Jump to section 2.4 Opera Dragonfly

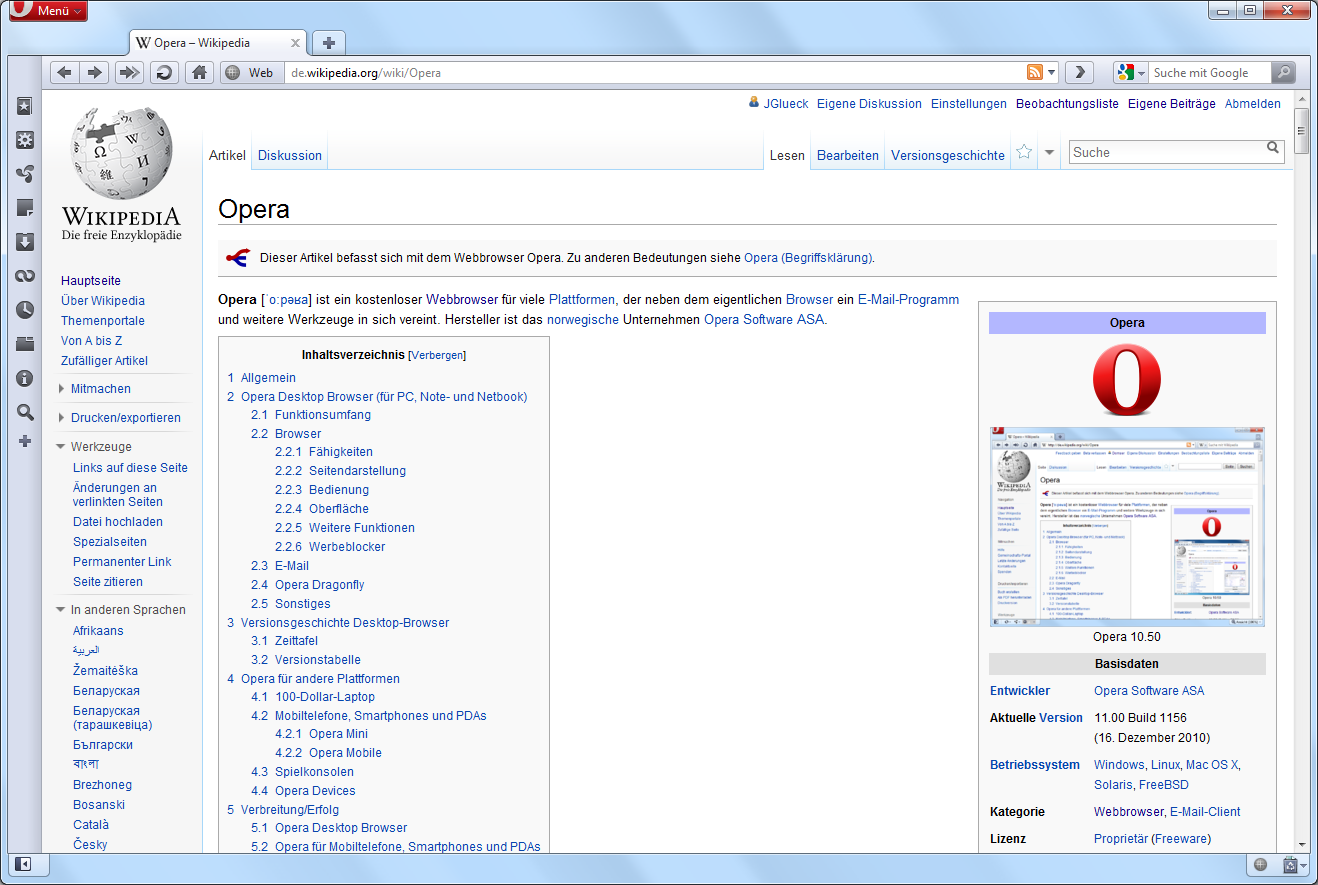click(x=308, y=585)
